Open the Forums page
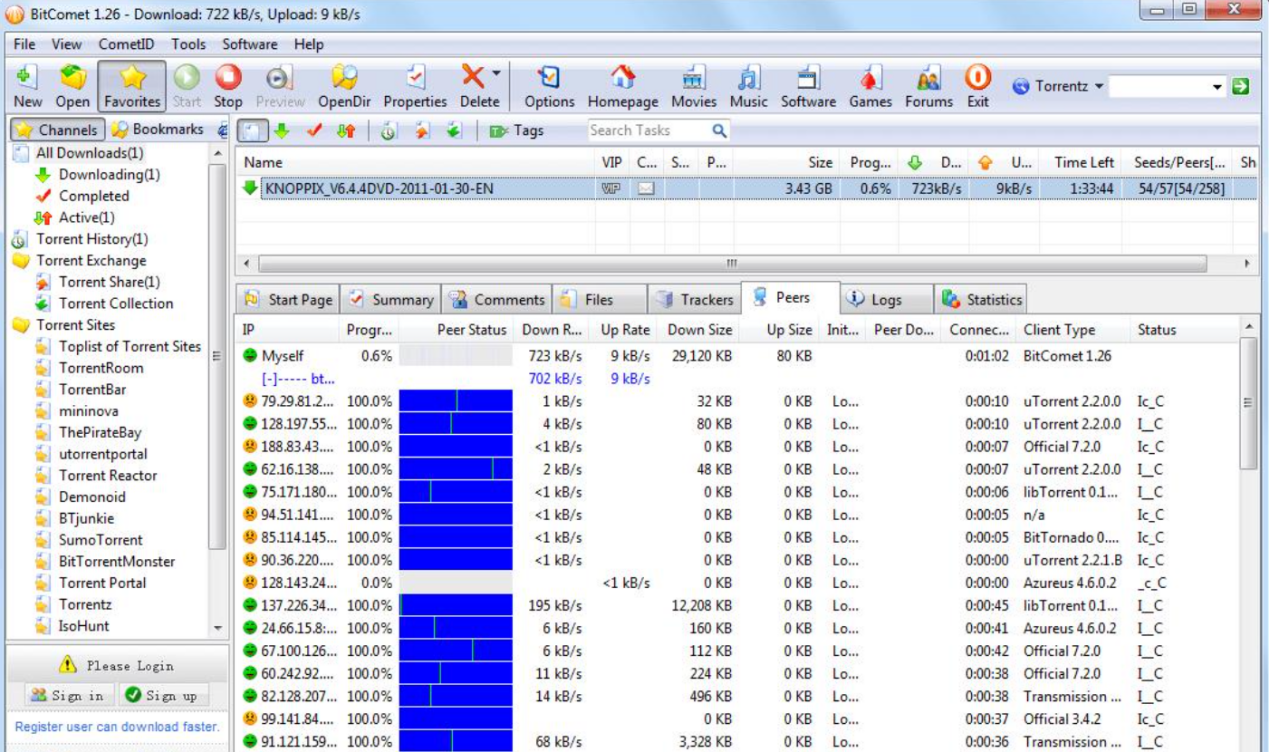The width and height of the screenshot is (1269, 752). pyautogui.click(x=929, y=86)
